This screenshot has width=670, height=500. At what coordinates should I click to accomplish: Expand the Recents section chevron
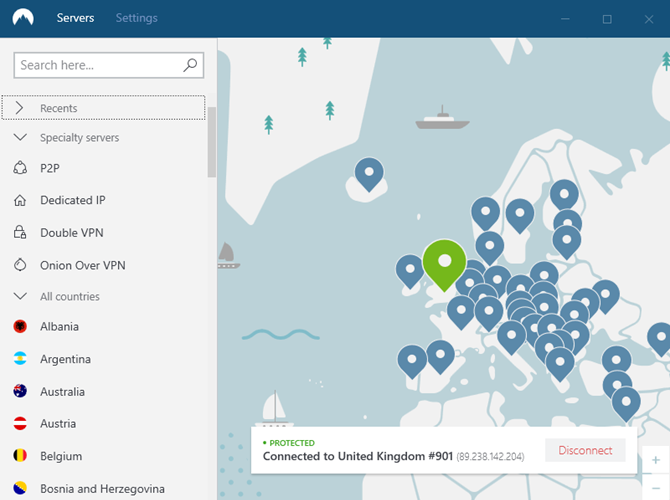(19, 108)
